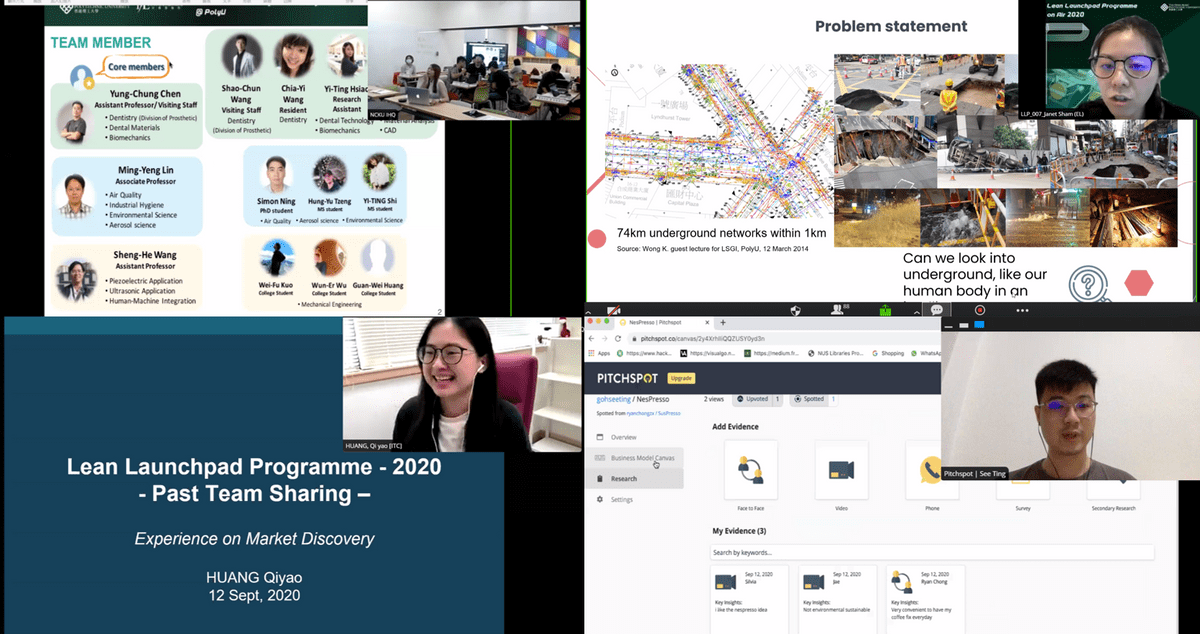Click the red Zoom record icon
Image resolution: width=1200 pixels, height=634 pixels.
click(979, 310)
